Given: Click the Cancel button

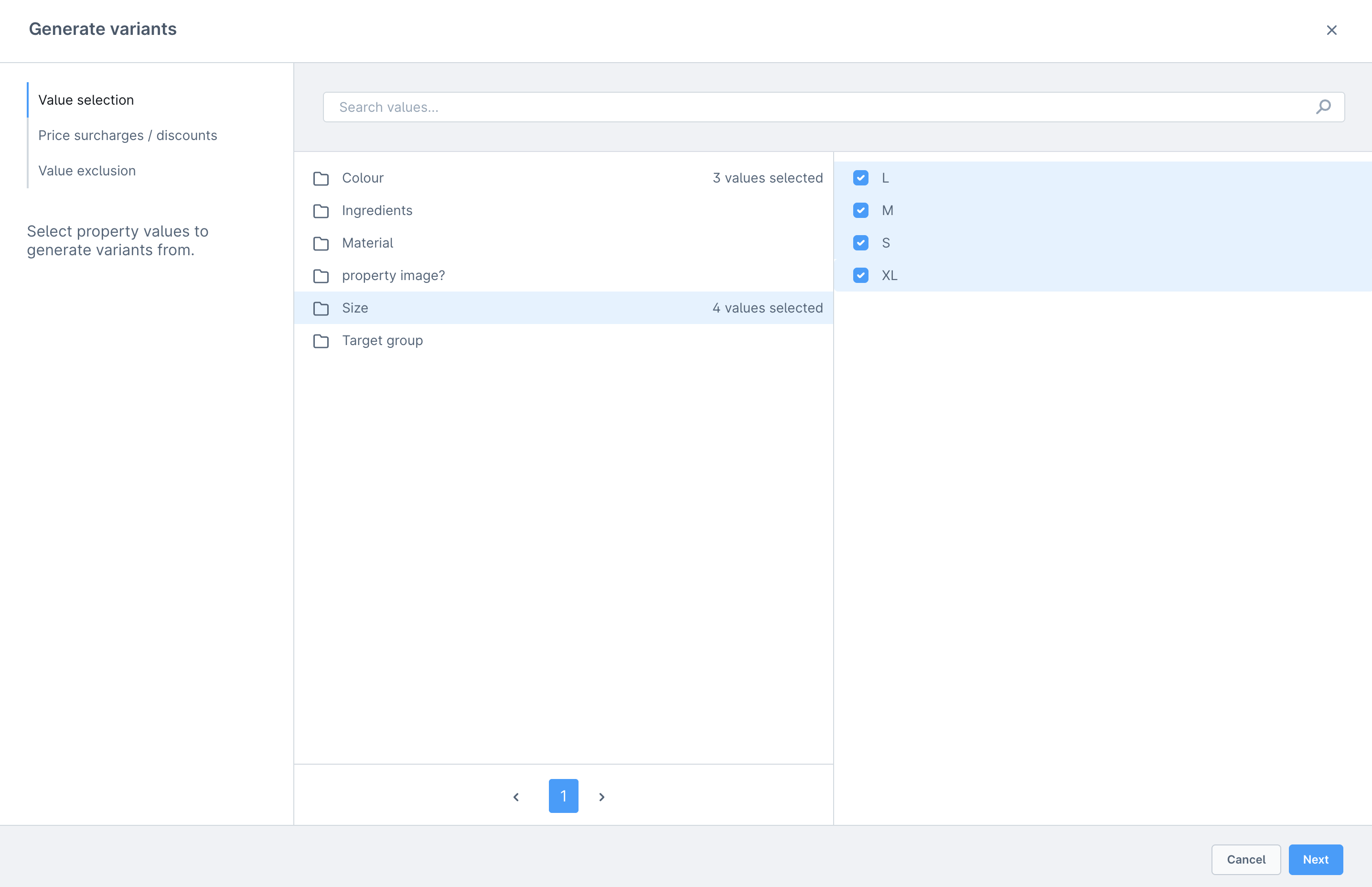Looking at the screenshot, I should coord(1245,859).
